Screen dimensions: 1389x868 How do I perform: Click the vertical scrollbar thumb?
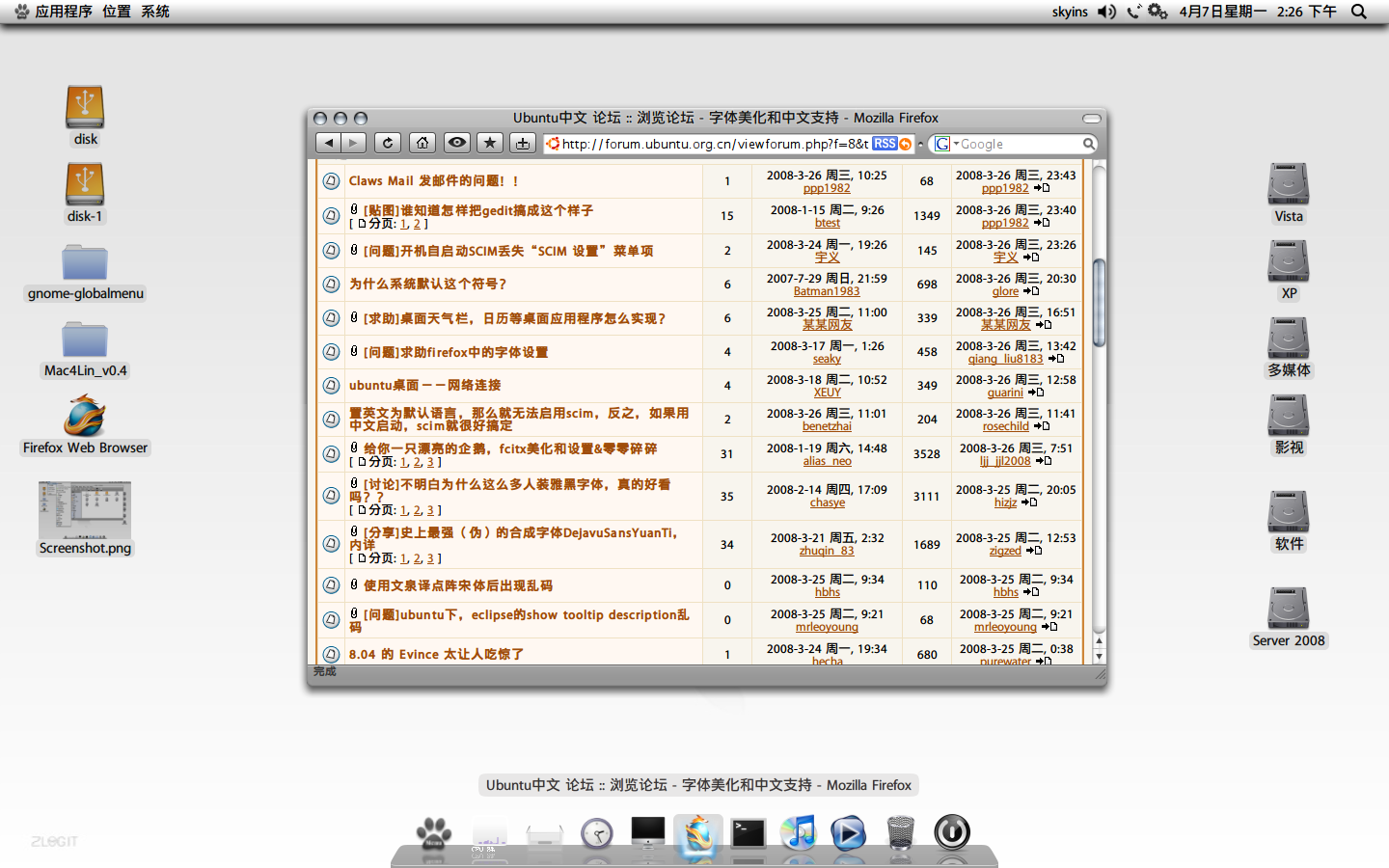(1099, 302)
